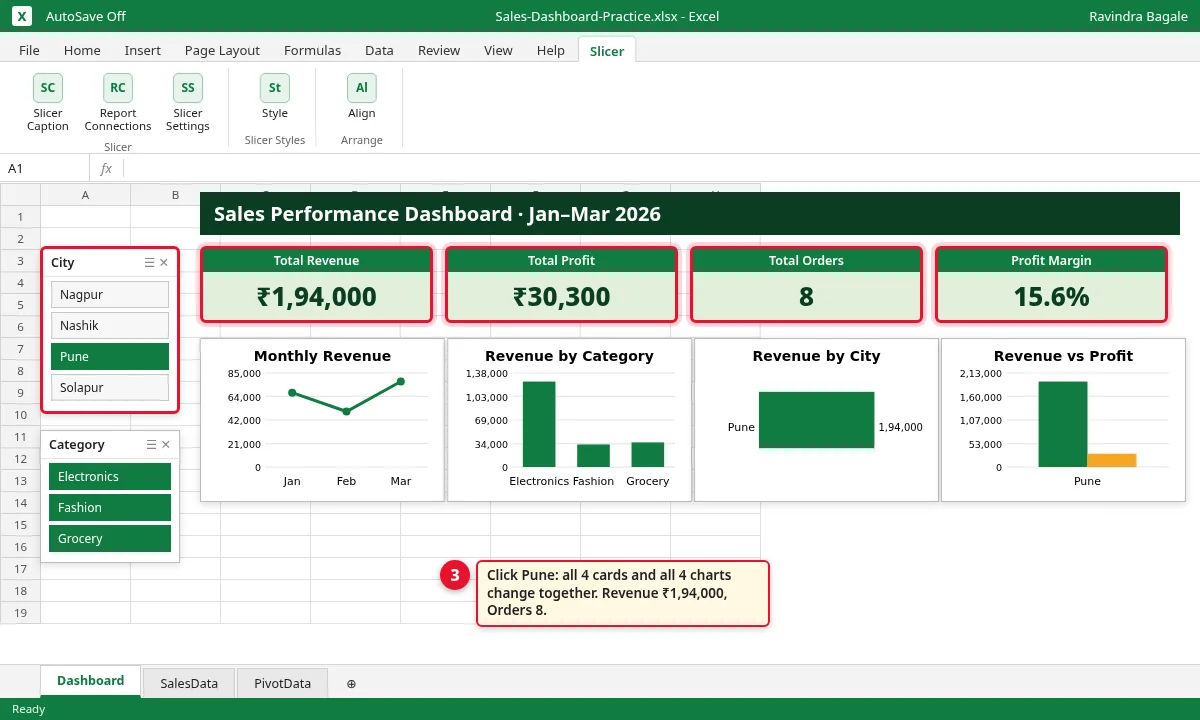Click into the formula bar
Image resolution: width=1200 pixels, height=720 pixels.
660,168
